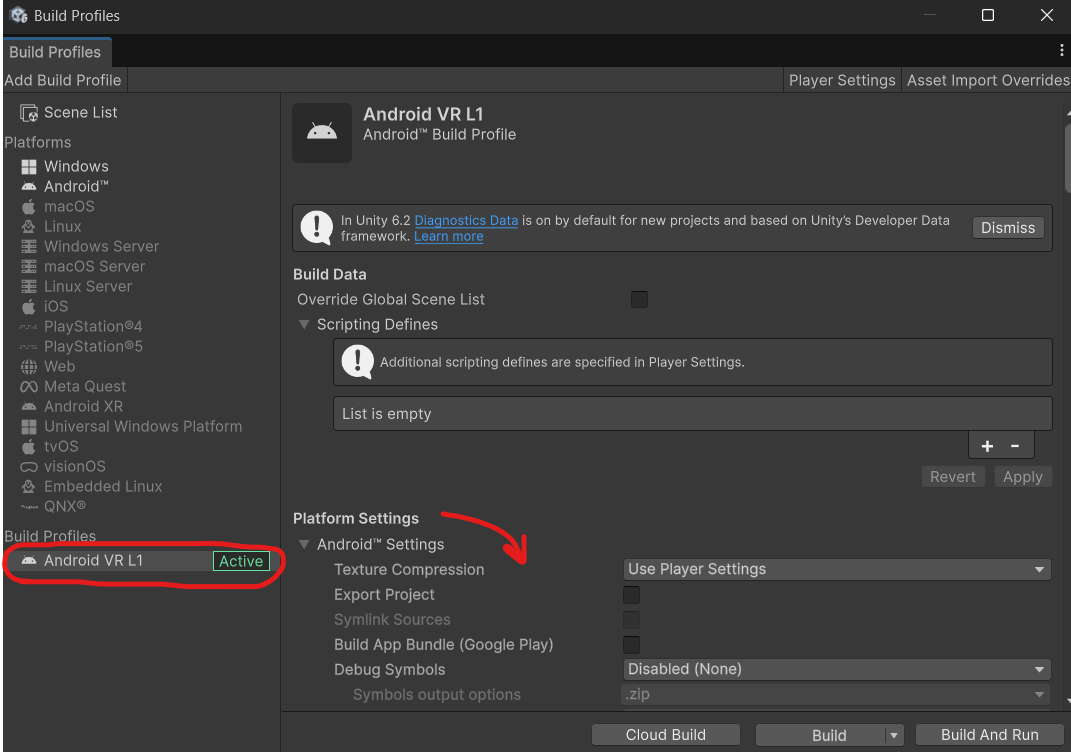Select the Android VR L1 build profile
1071x752 pixels.
93,561
